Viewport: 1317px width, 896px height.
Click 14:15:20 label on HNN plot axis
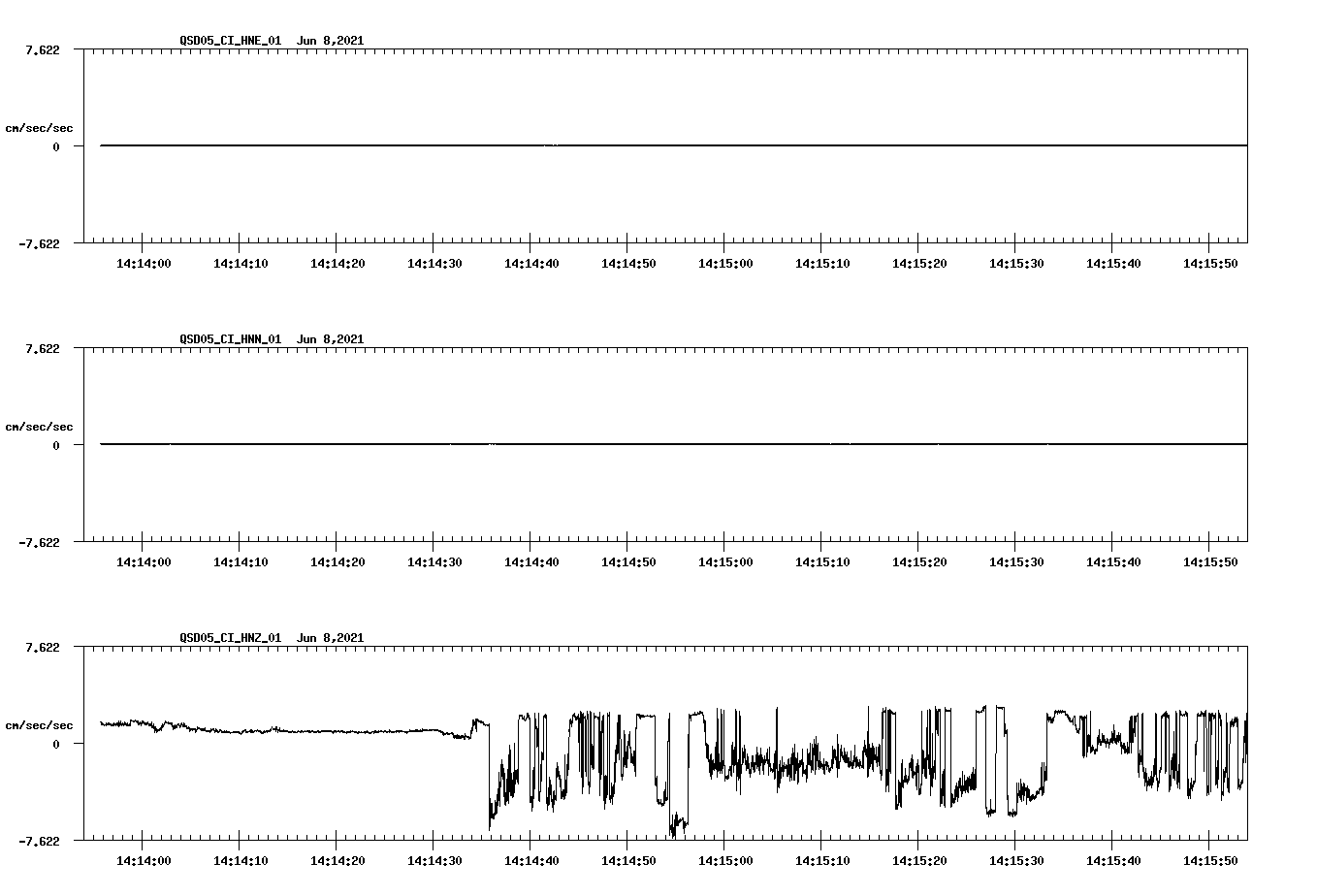(x=919, y=562)
